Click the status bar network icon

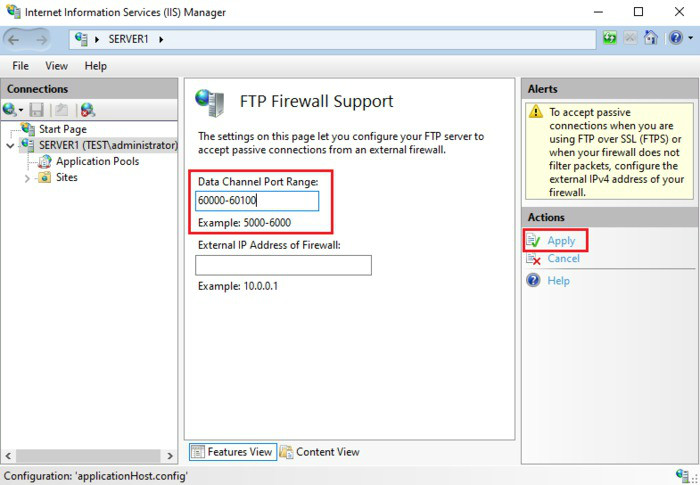coord(682,476)
